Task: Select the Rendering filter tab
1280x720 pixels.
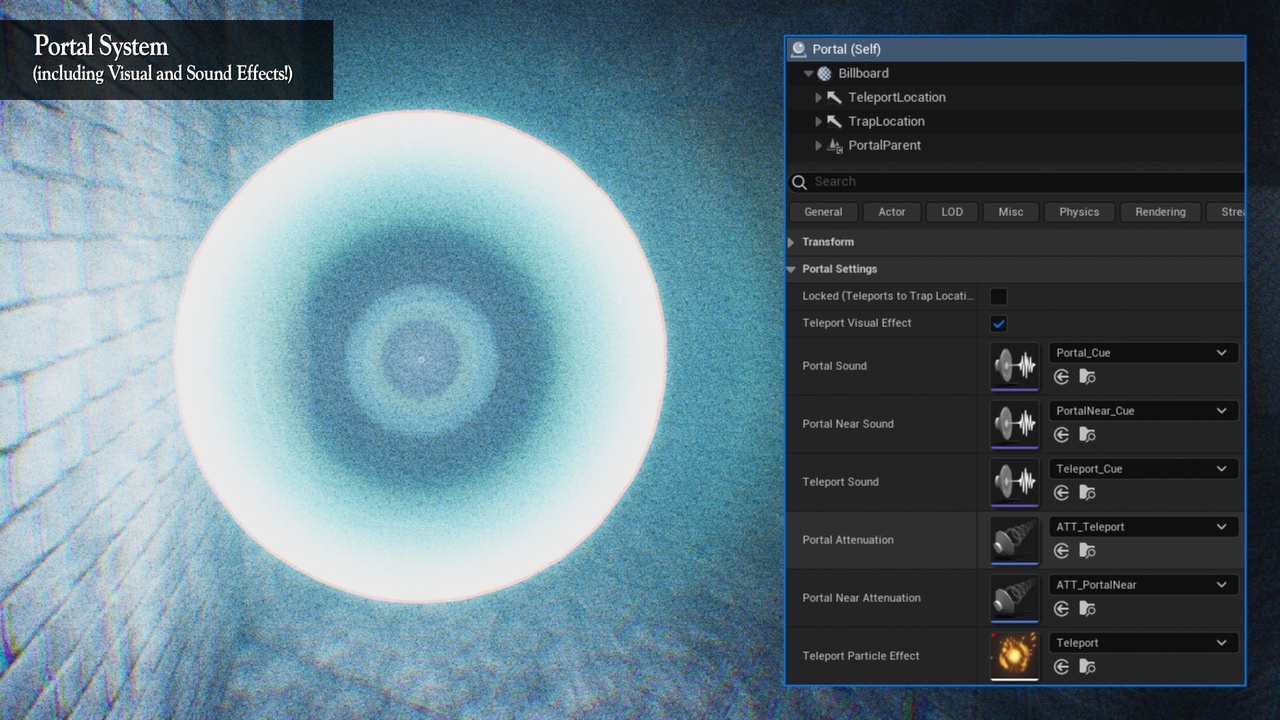Action: (1160, 212)
